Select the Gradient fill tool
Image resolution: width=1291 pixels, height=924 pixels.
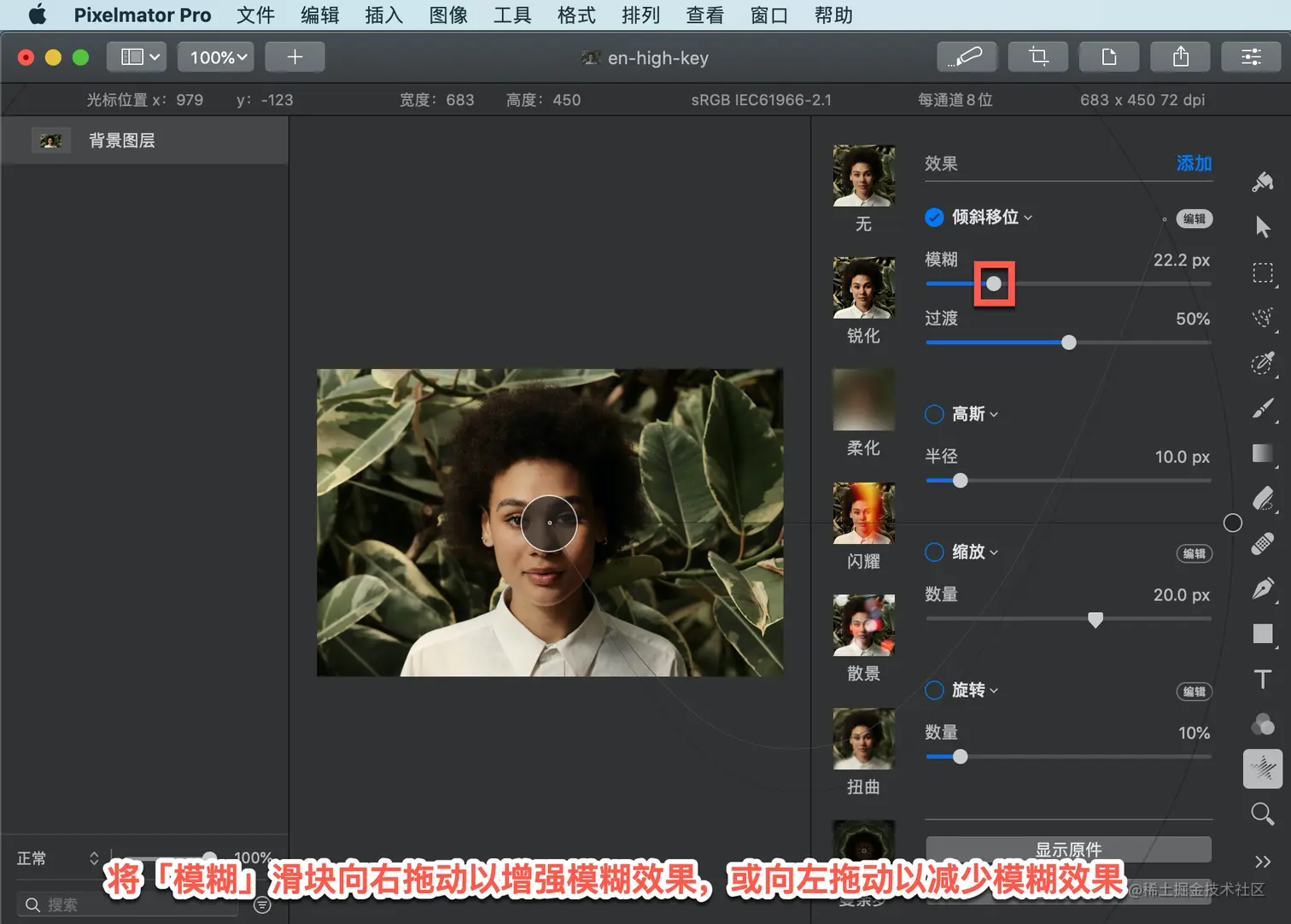(1263, 453)
